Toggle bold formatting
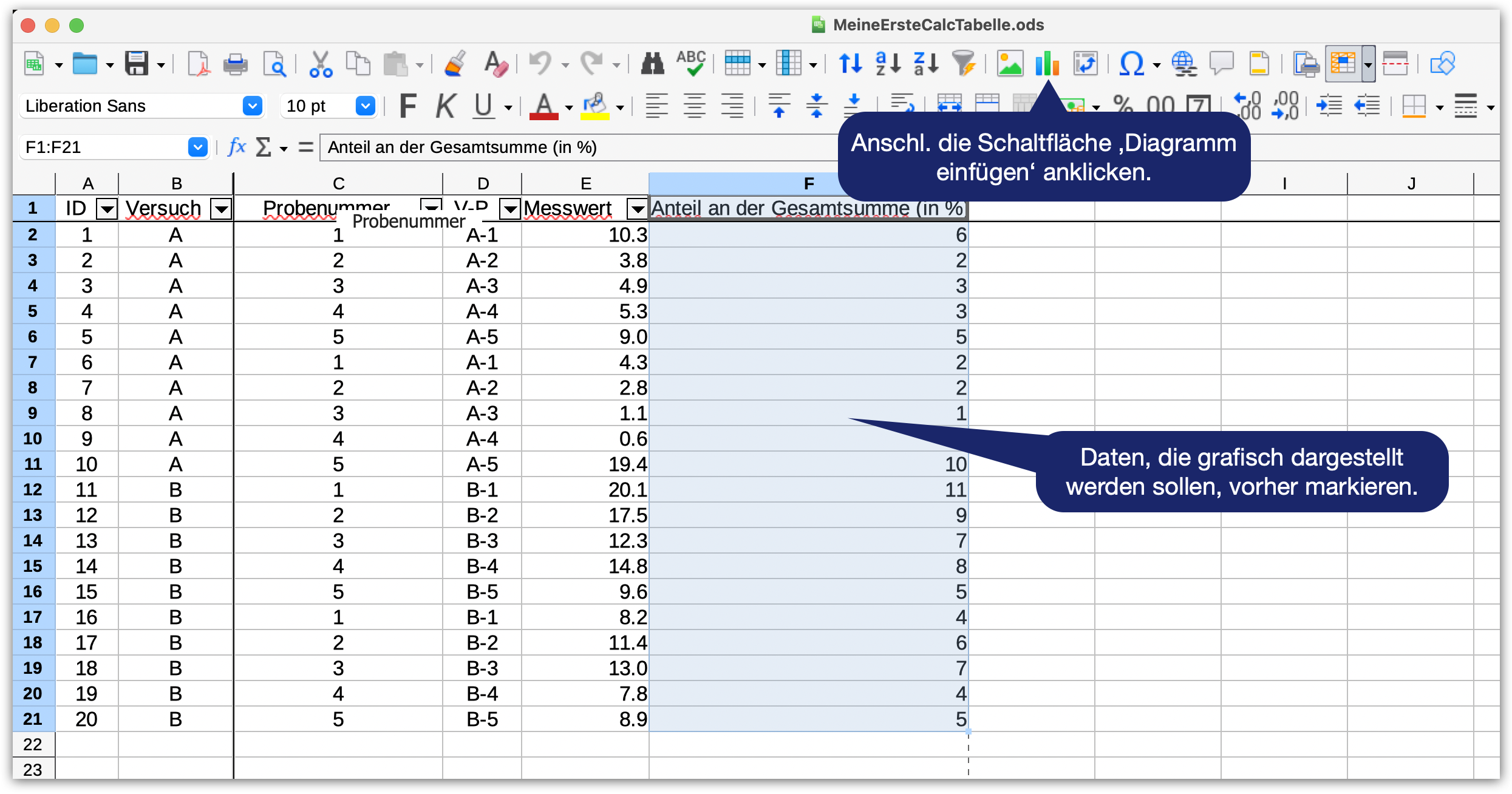 [x=407, y=106]
